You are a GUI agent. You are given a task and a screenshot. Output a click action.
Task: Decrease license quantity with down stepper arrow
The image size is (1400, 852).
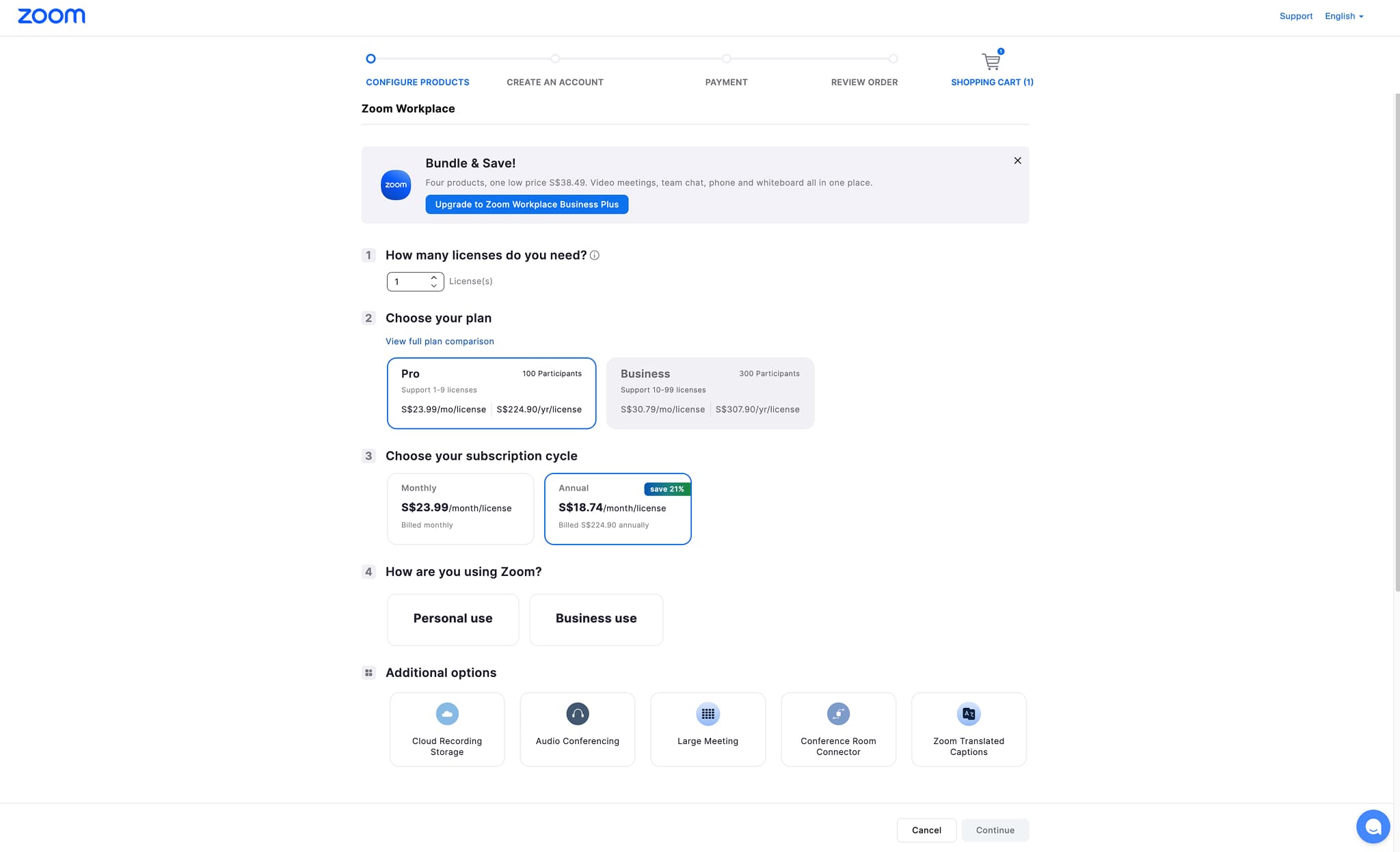coord(433,285)
